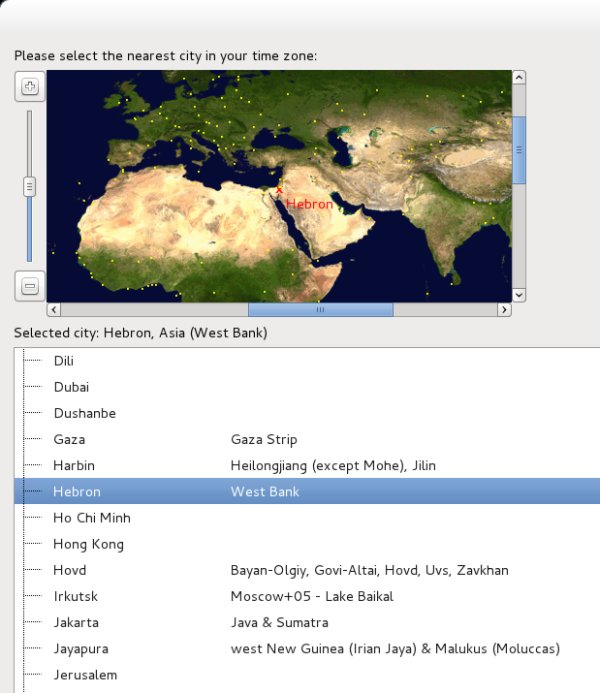Select Ho Chi Minh city entry
600x693 pixels.
coord(91,518)
